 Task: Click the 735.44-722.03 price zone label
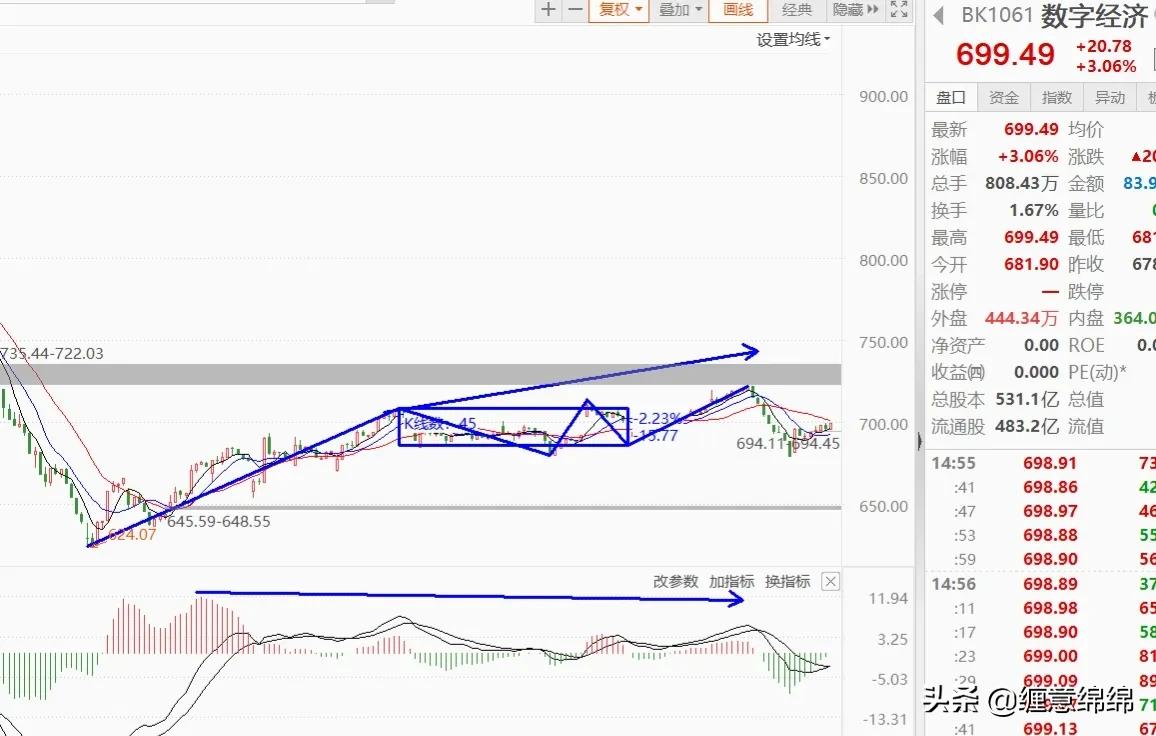tap(52, 353)
